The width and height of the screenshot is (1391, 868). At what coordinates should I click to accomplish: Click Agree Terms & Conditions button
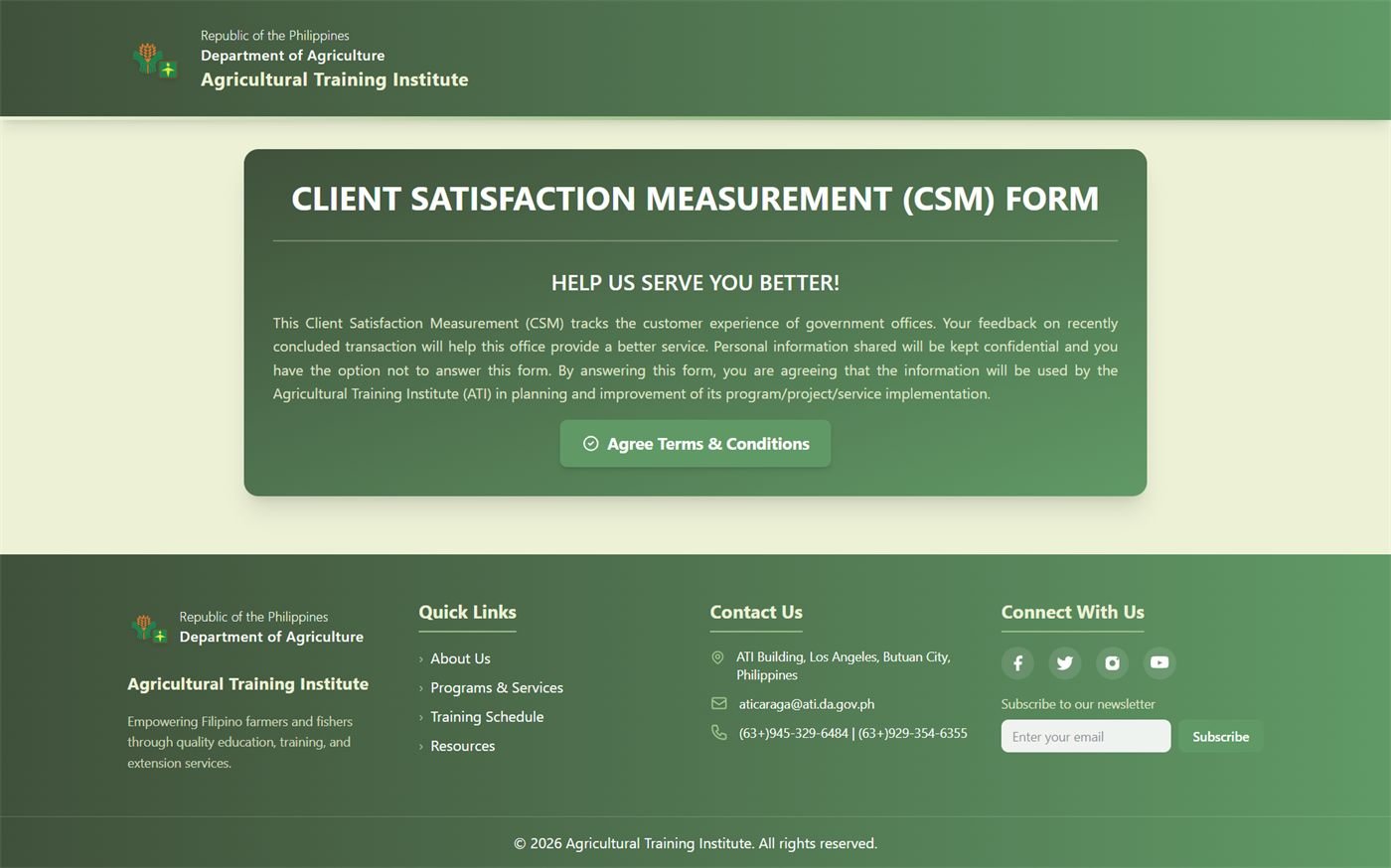[695, 443]
